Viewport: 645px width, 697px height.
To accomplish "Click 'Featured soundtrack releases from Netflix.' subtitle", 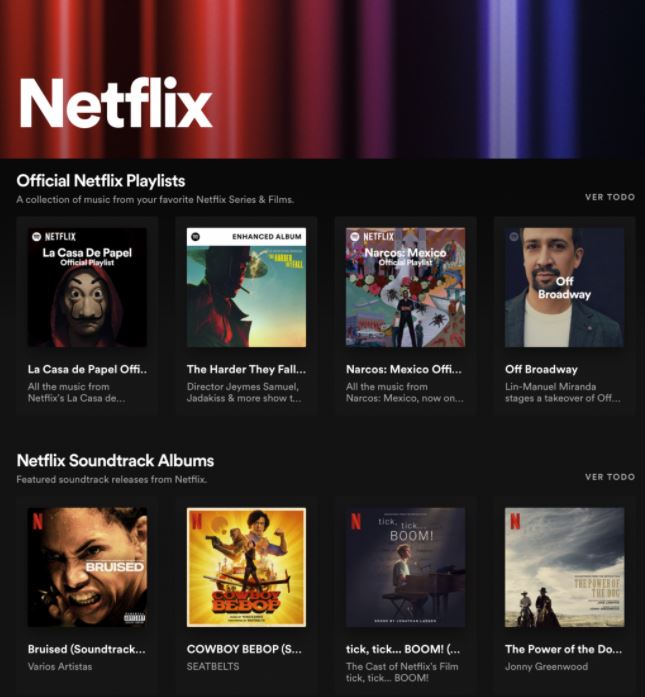I will [x=112, y=480].
